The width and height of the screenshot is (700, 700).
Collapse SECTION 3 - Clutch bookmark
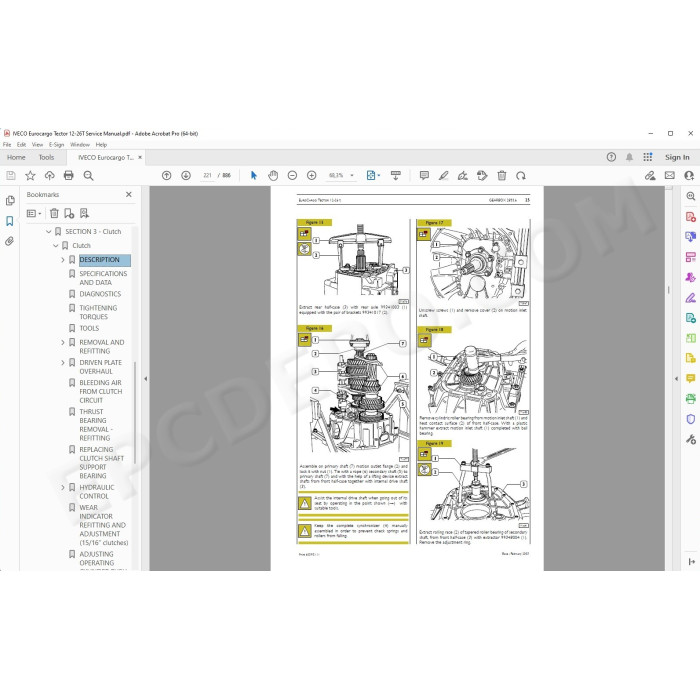(x=49, y=232)
